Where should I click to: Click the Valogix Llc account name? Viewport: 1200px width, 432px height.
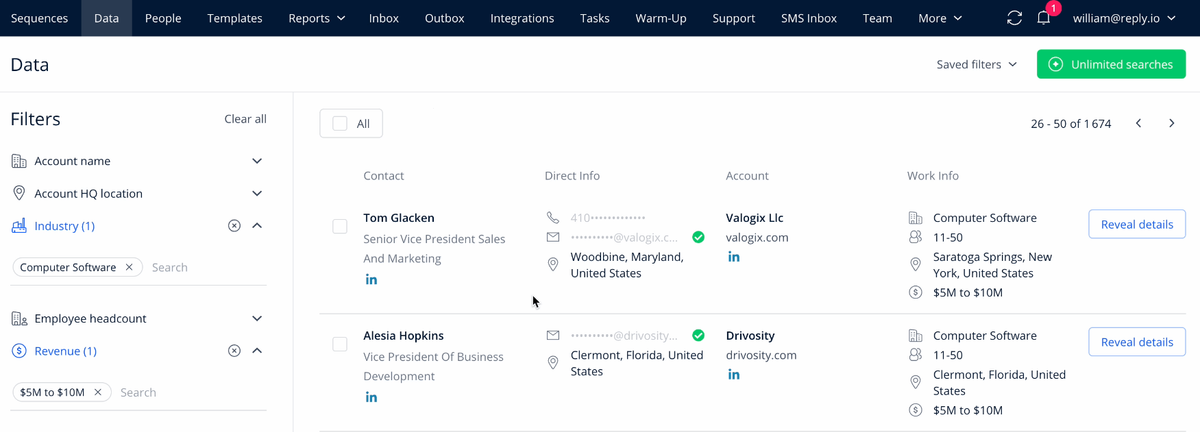pyautogui.click(x=755, y=218)
